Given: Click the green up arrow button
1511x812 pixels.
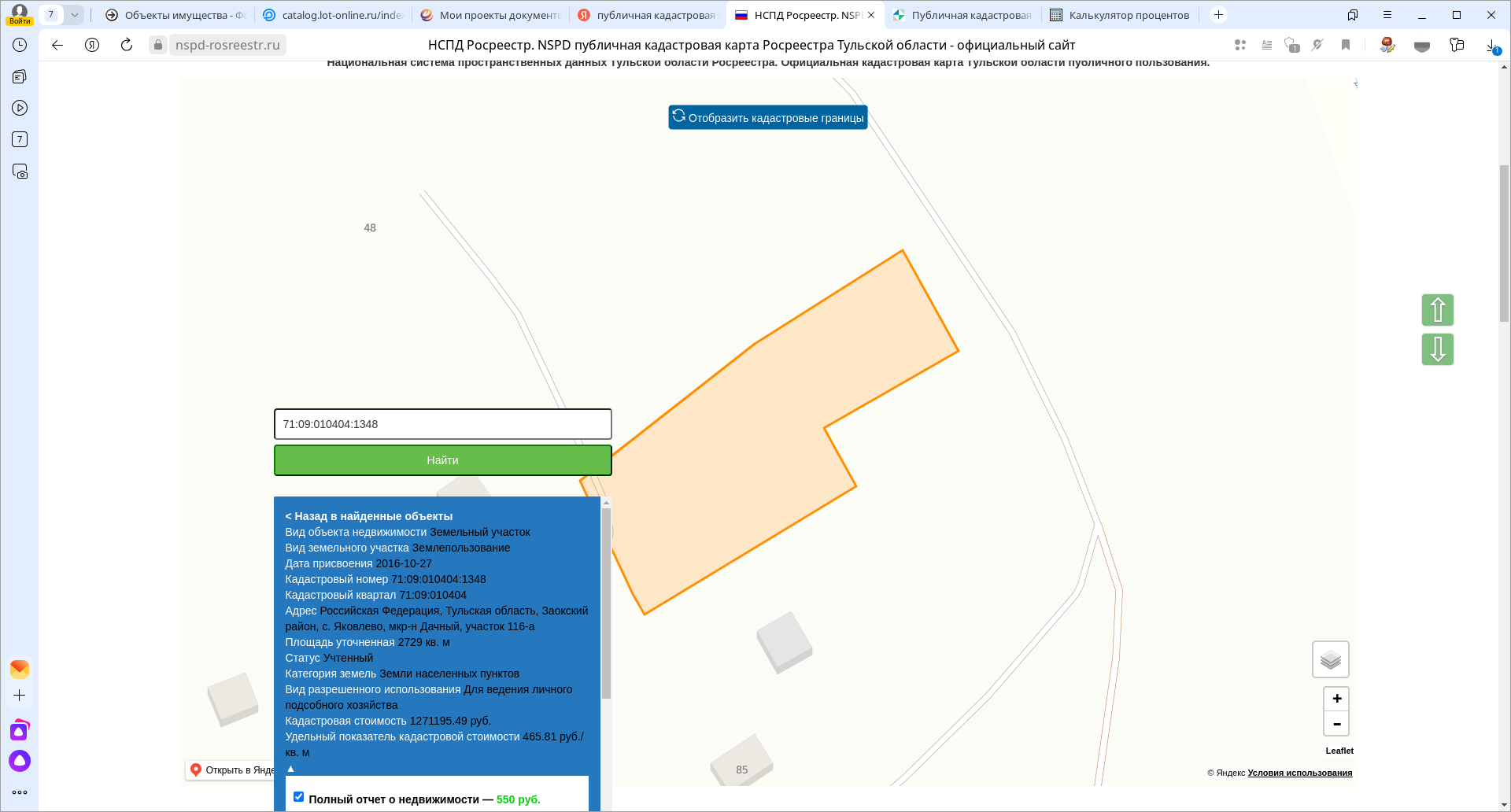Looking at the screenshot, I should pos(1437,310).
